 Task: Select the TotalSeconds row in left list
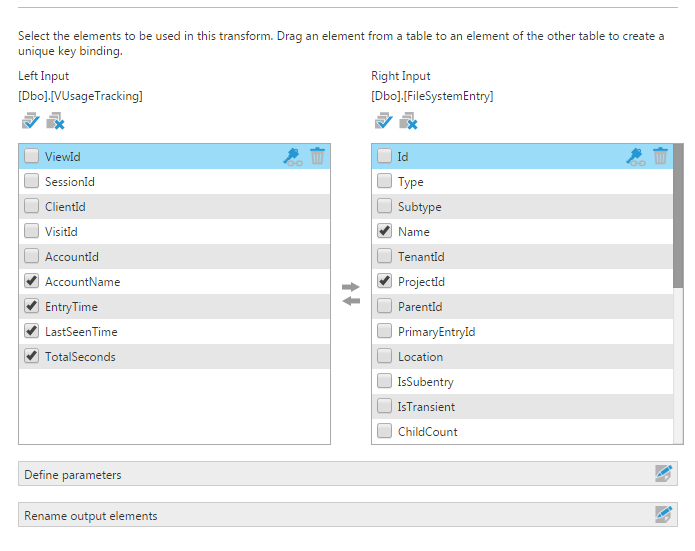[x=174, y=356]
